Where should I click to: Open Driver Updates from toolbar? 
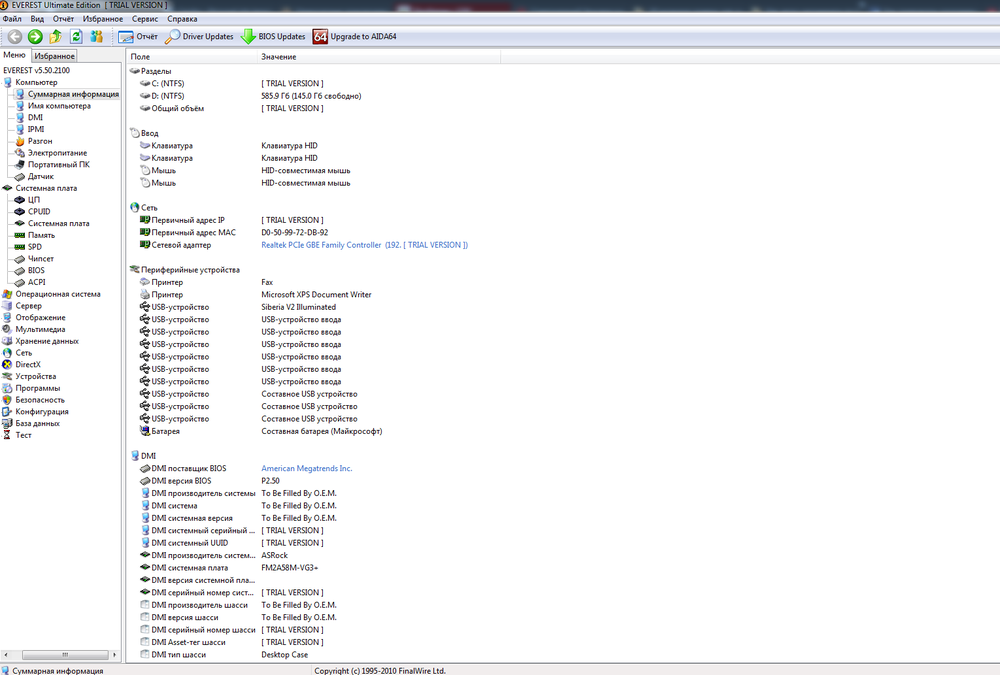click(199, 37)
